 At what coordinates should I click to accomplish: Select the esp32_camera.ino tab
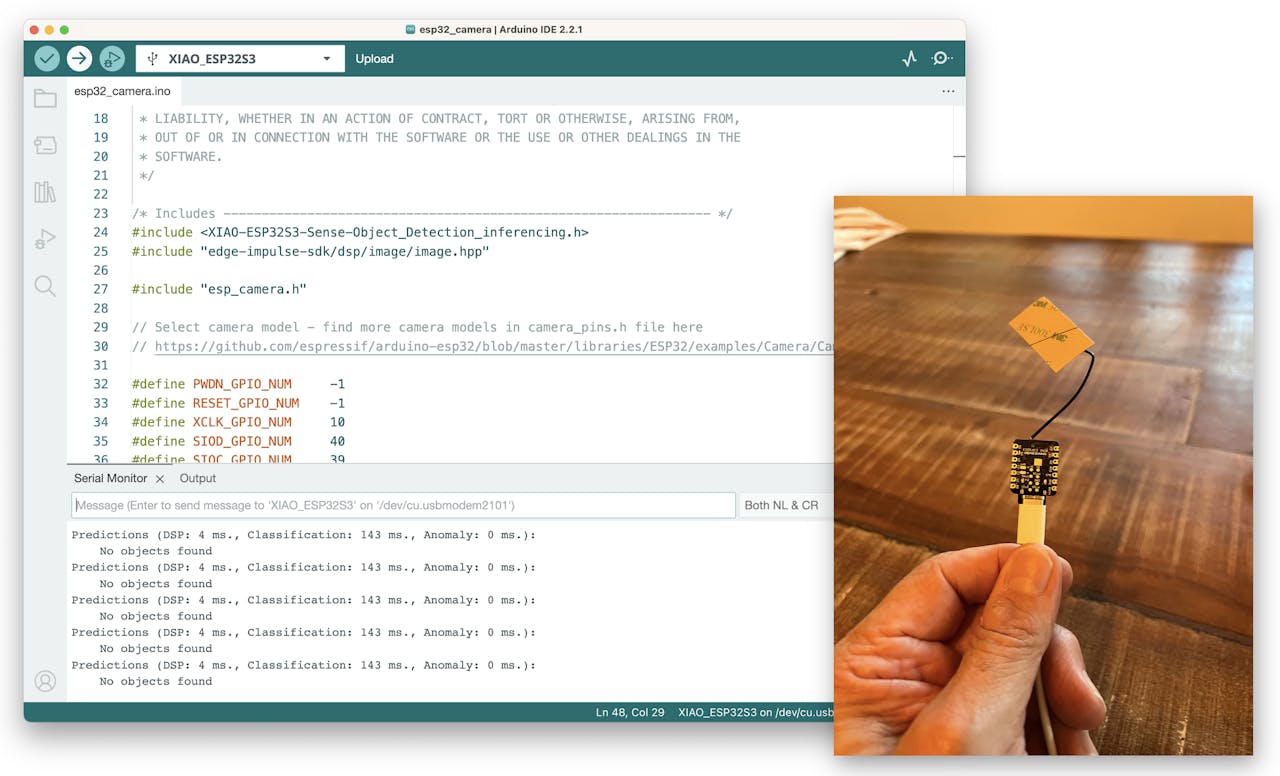pyautogui.click(x=122, y=91)
